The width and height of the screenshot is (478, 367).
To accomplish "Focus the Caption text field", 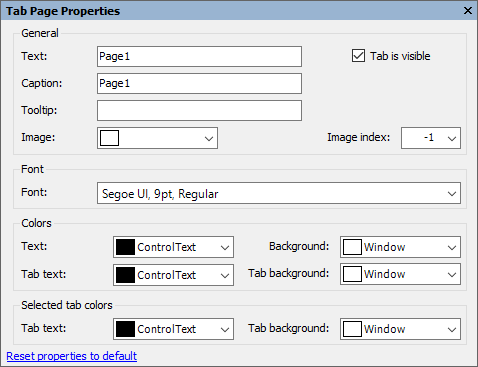I will click(x=199, y=83).
